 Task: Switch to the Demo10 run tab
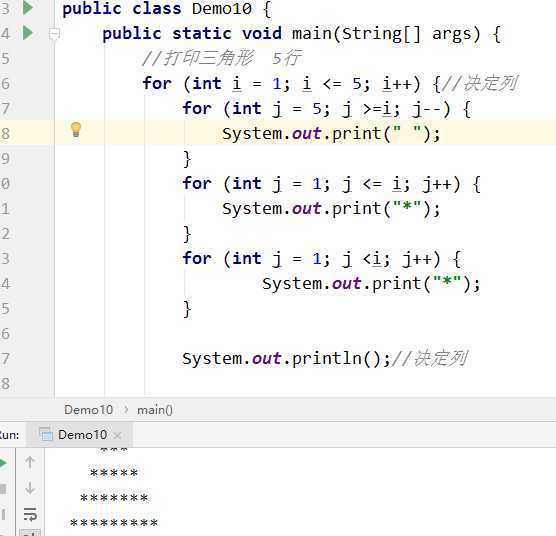point(82,435)
